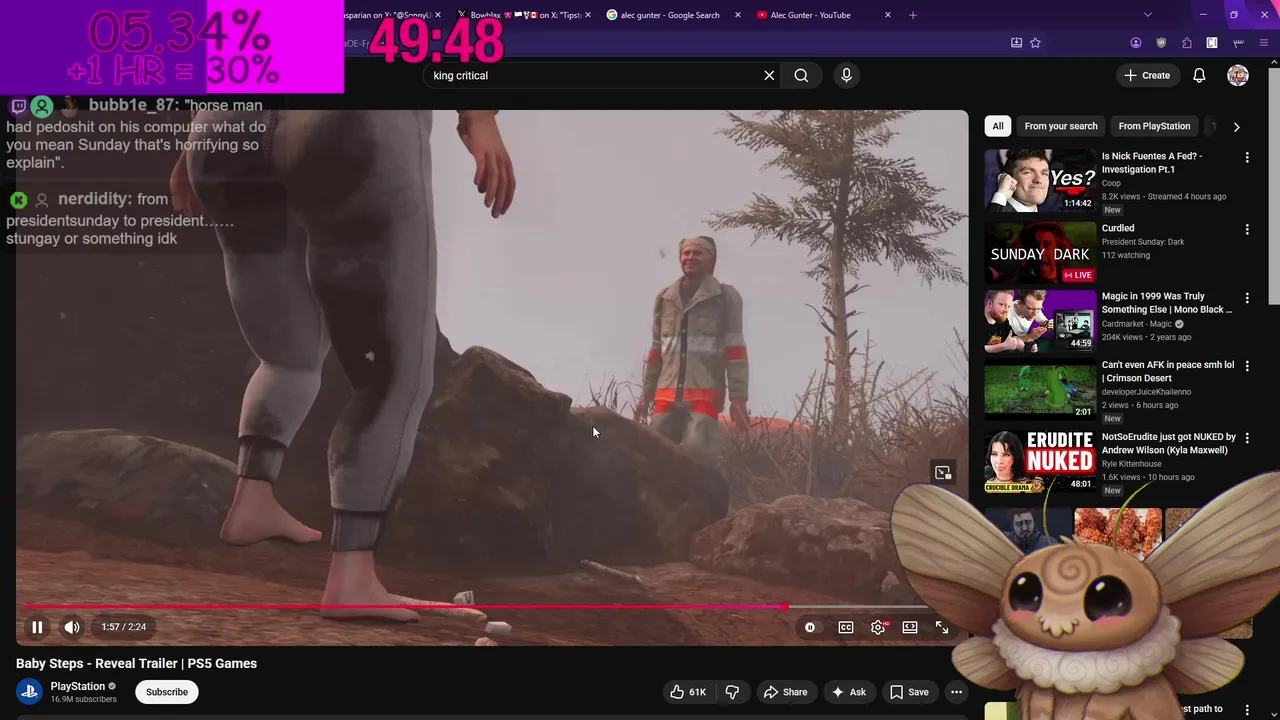Viewport: 1280px width, 720px height.
Task: Bookmark this page with the star
Action: pos(1035,43)
